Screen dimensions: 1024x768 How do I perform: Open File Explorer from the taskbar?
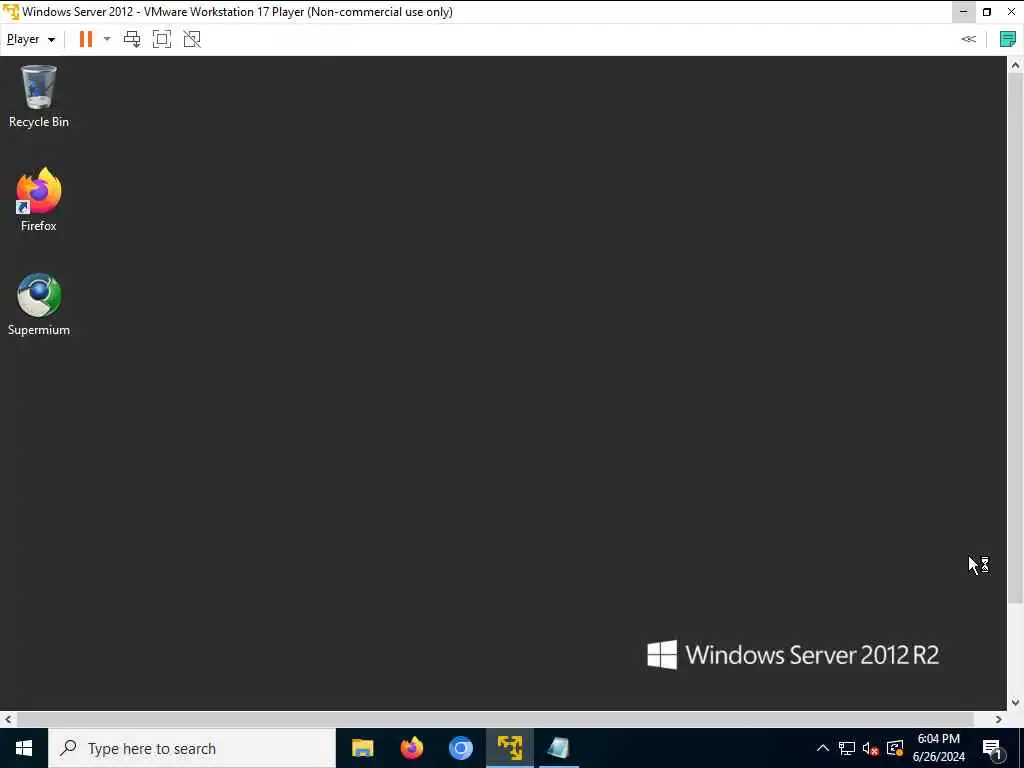coord(362,748)
